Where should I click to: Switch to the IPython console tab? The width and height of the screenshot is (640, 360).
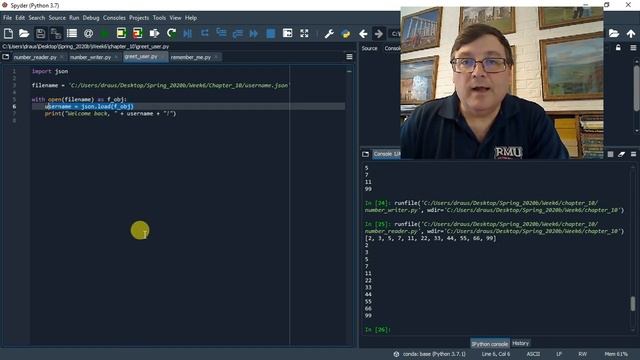point(489,344)
